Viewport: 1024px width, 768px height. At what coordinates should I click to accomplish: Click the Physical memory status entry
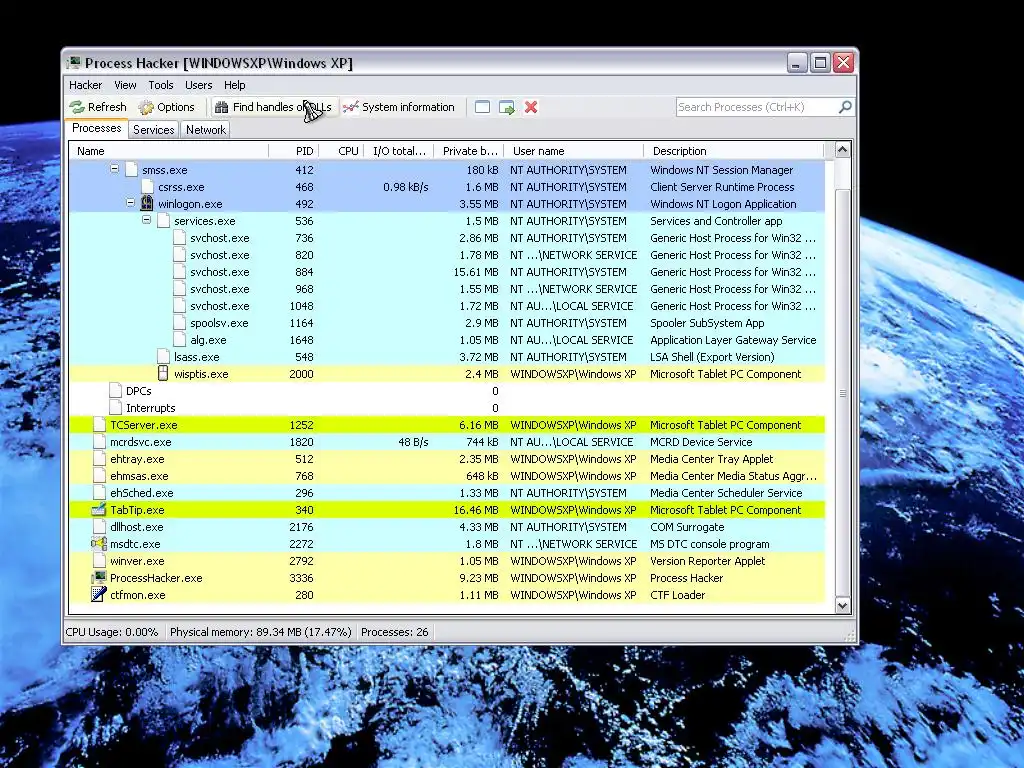click(x=261, y=632)
